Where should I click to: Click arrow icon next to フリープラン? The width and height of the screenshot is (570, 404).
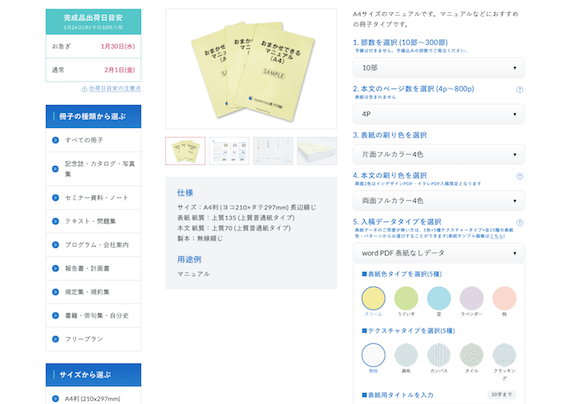tap(56, 339)
